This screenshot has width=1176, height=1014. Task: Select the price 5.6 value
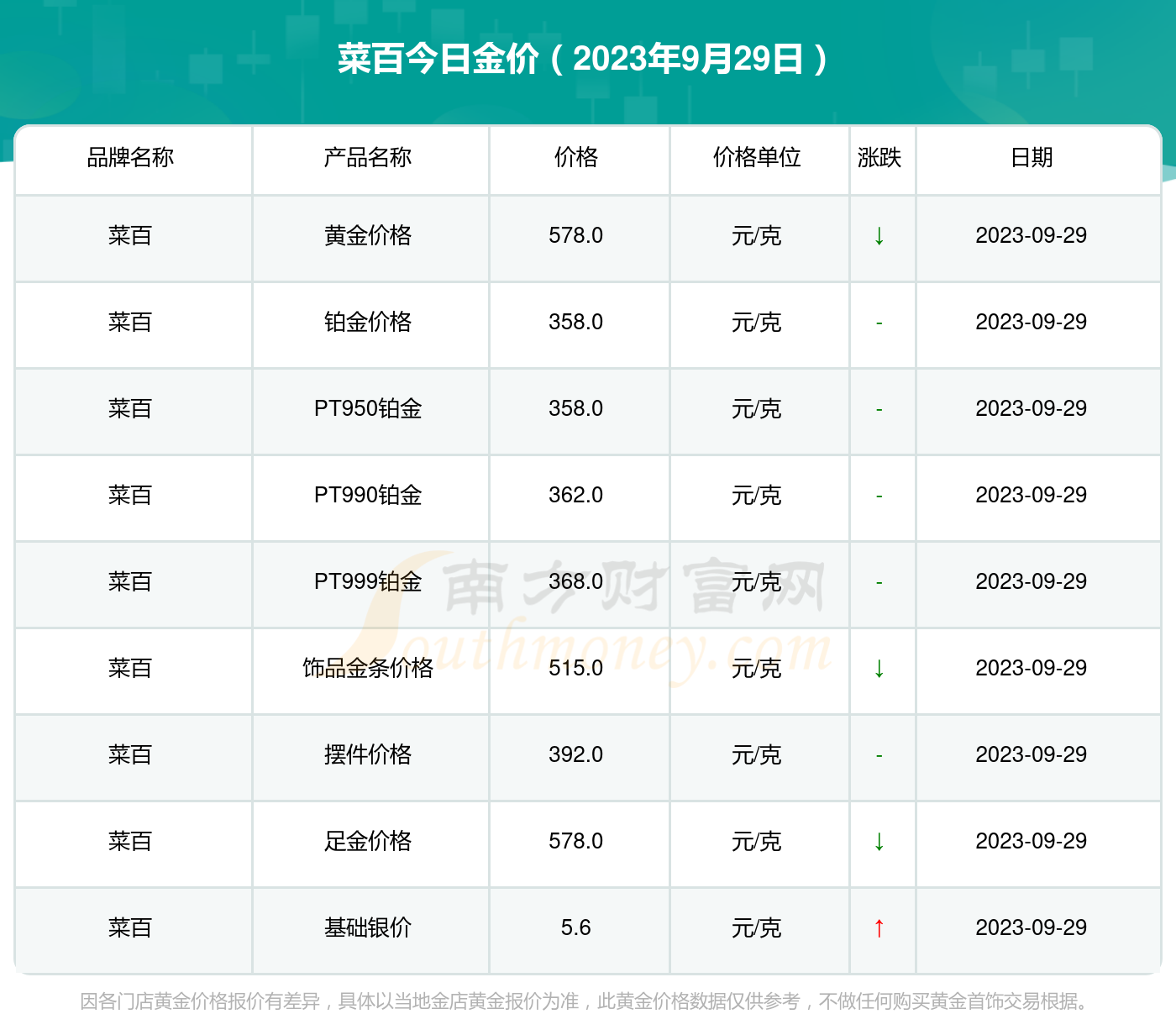[x=576, y=928]
